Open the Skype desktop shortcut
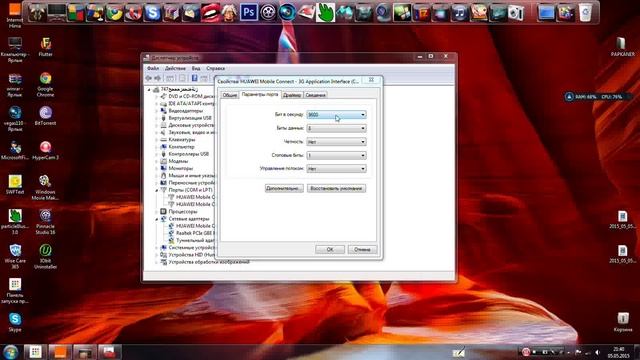 click(15, 322)
